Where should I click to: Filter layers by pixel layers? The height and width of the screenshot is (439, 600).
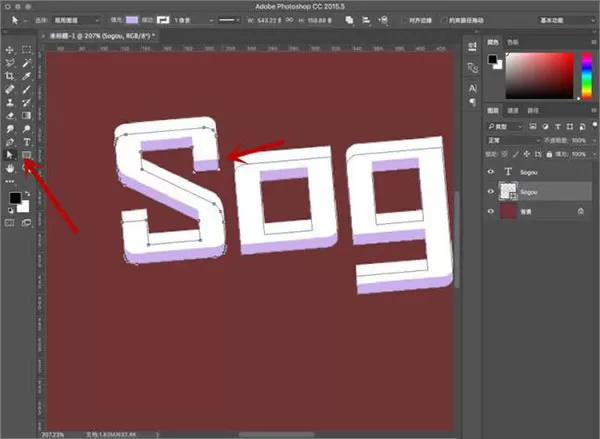[x=533, y=126]
